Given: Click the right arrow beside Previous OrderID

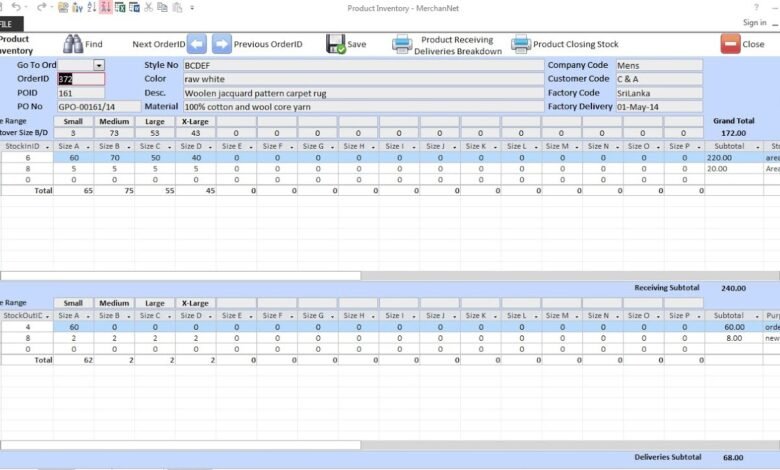Looking at the screenshot, I should (x=221, y=44).
